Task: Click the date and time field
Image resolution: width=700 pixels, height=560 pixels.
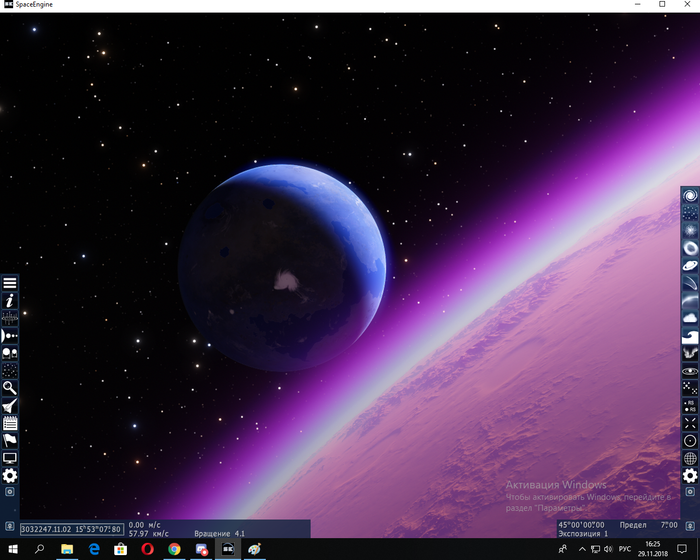Action: (x=71, y=529)
